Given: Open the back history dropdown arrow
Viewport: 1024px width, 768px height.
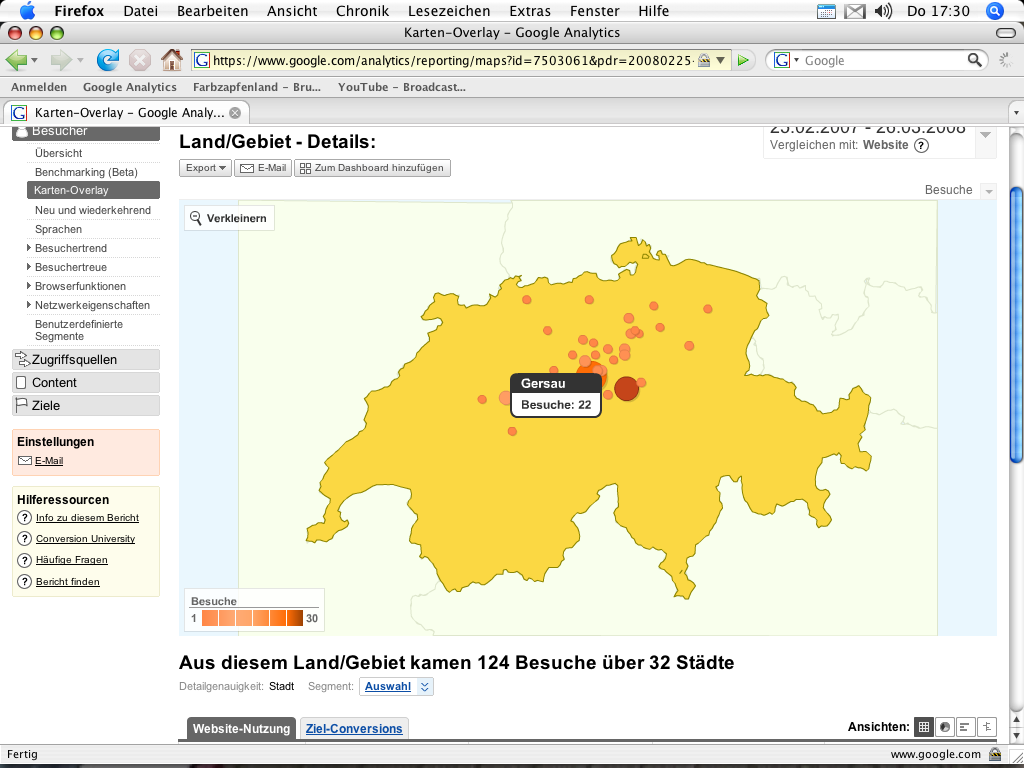Looking at the screenshot, I should point(35,61).
